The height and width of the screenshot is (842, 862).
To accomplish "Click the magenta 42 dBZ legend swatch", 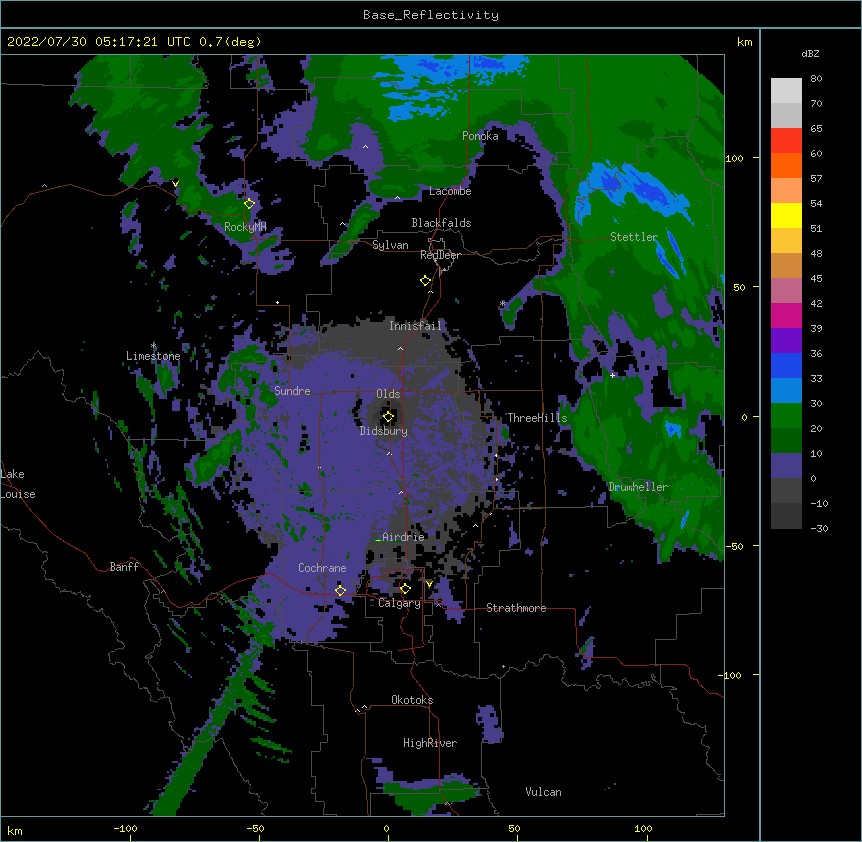I will point(786,315).
